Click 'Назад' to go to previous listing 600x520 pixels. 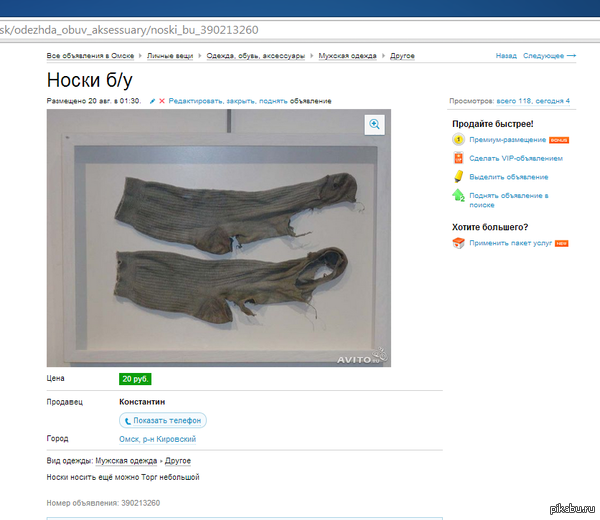[x=506, y=56]
